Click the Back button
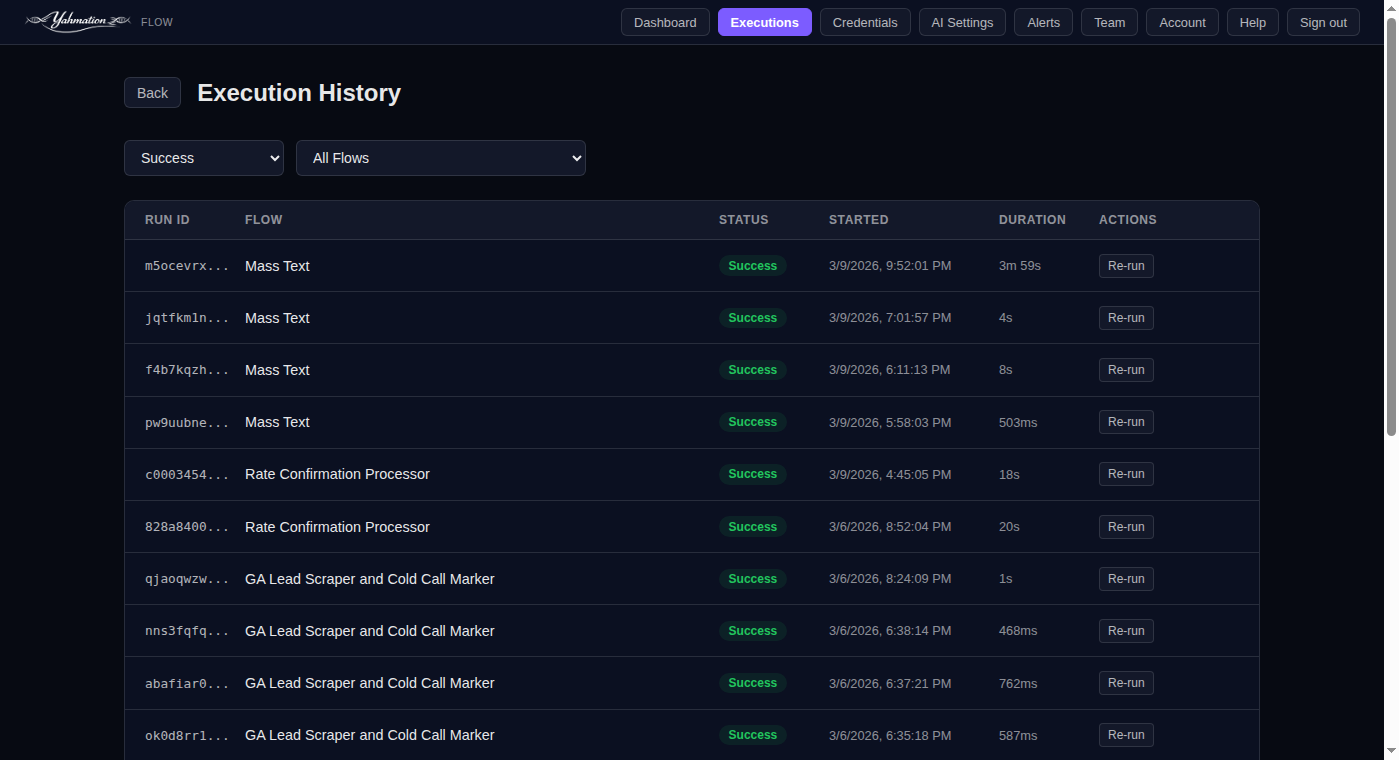Screen dimensions: 1399x760 pyautogui.click(x=152, y=92)
